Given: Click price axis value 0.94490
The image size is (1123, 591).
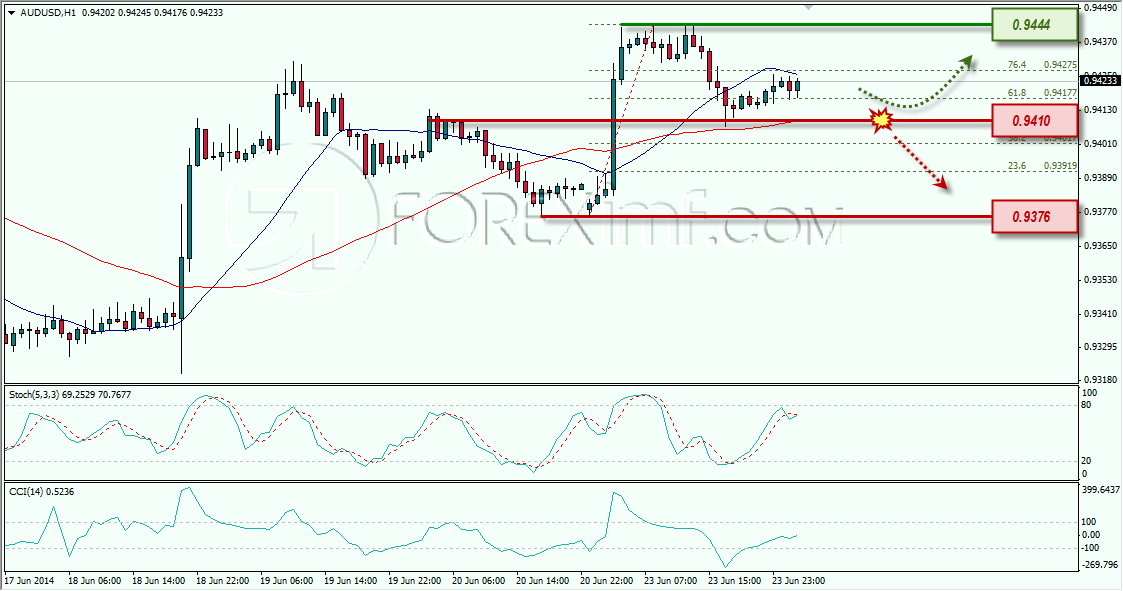Looking at the screenshot, I should point(1099,9).
